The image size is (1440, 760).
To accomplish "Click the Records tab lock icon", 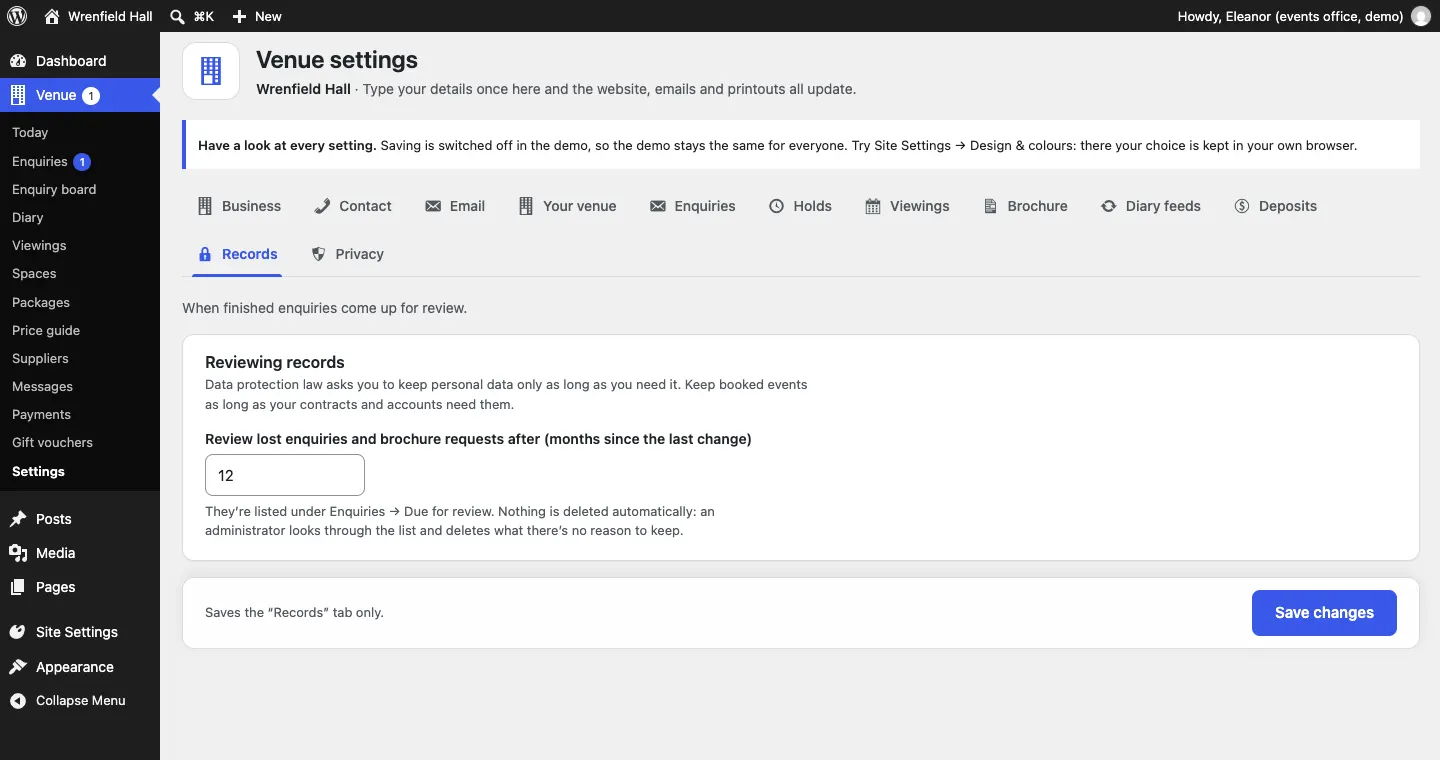I will pyautogui.click(x=205, y=254).
